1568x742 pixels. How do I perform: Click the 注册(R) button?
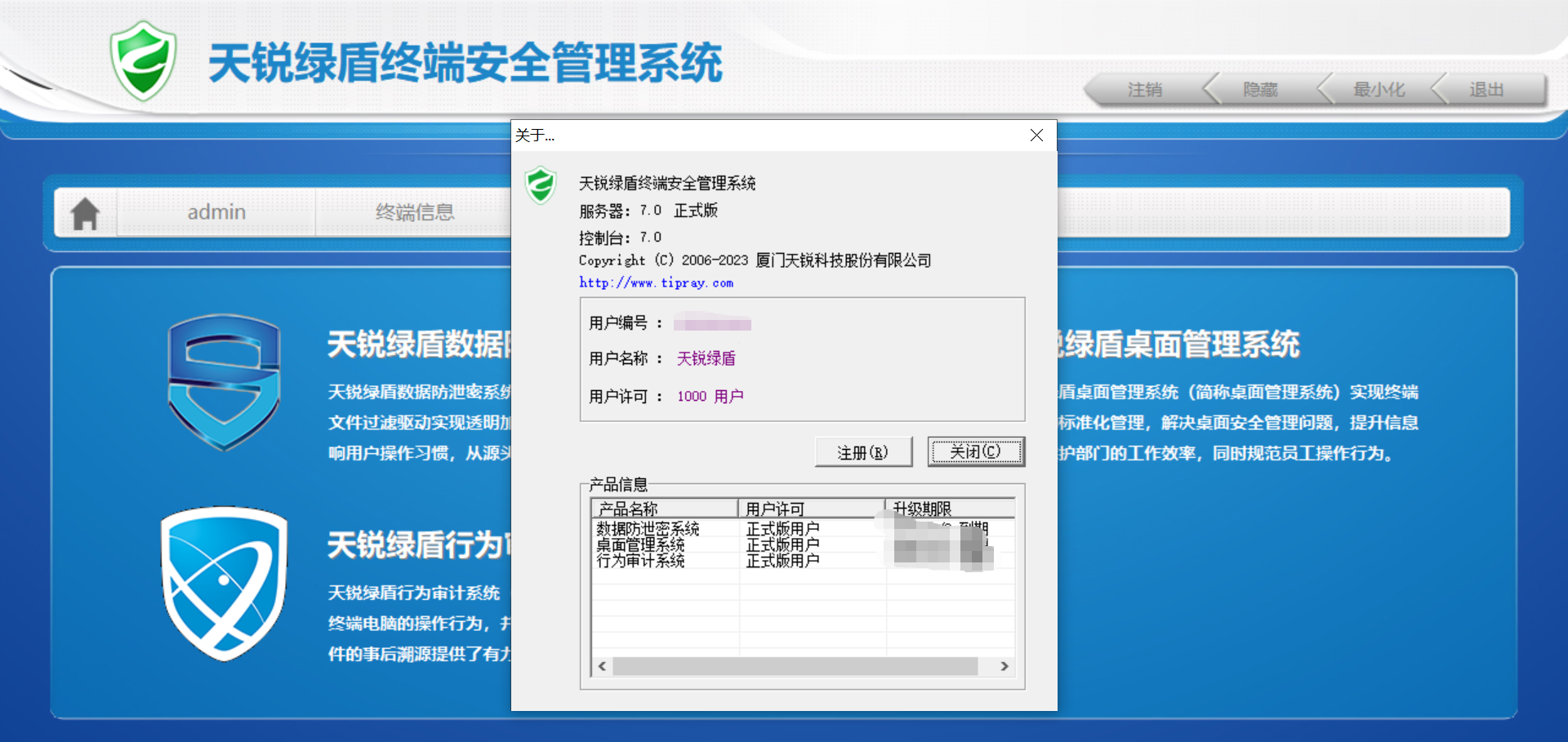pos(863,452)
